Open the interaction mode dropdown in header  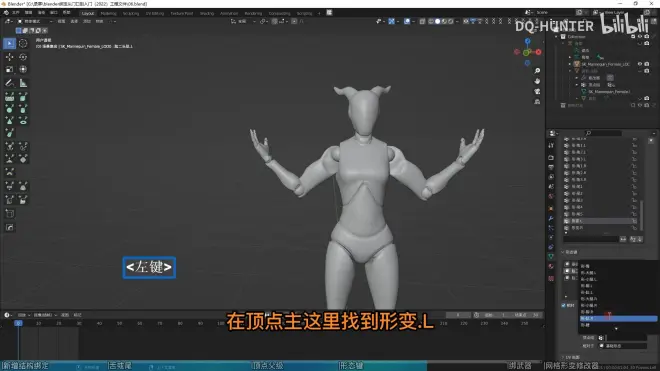click(35, 21)
